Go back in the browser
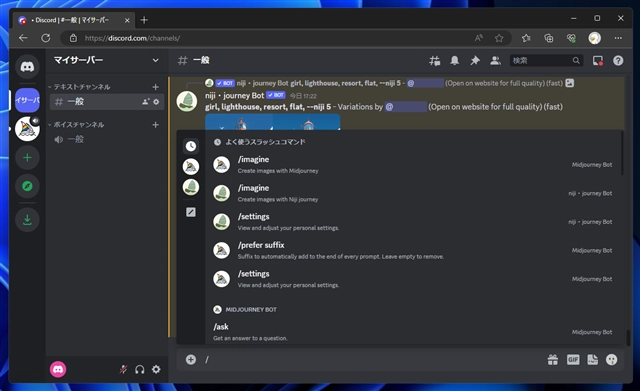Image resolution: width=640 pixels, height=391 pixels. (x=23, y=38)
